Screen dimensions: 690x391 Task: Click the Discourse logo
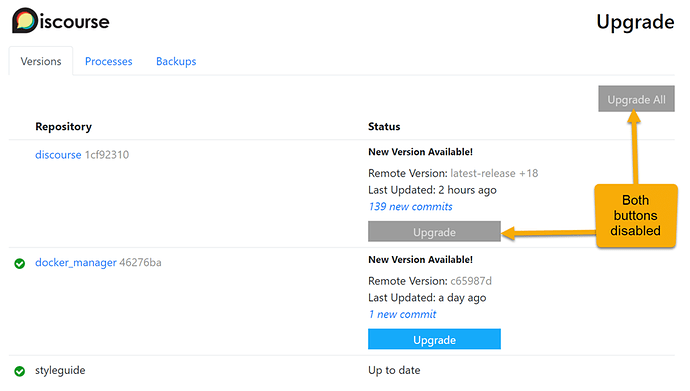click(x=61, y=21)
